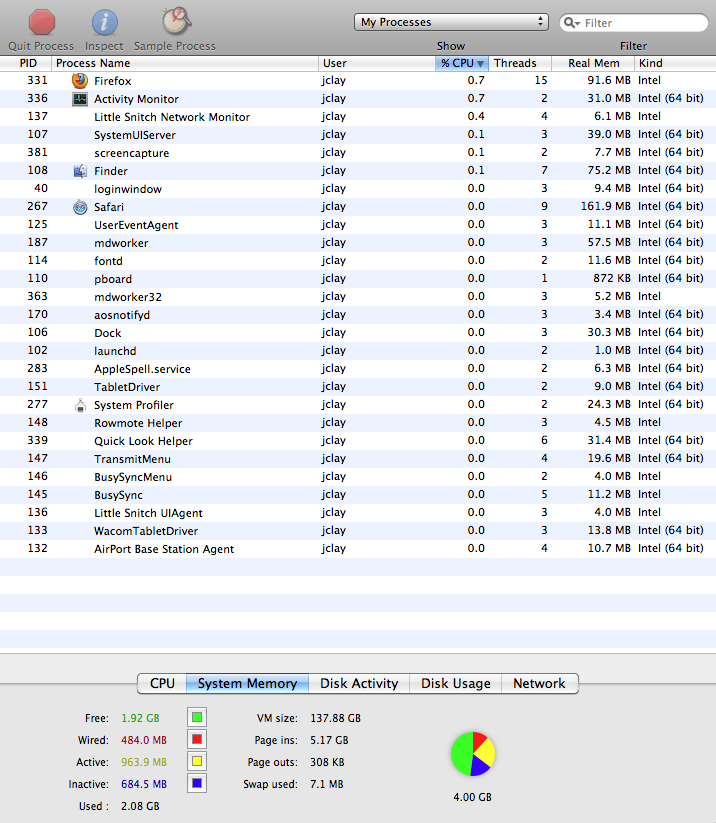Click the blue Inactive memory color swatch
This screenshot has height=823, width=716.
pyautogui.click(x=197, y=783)
